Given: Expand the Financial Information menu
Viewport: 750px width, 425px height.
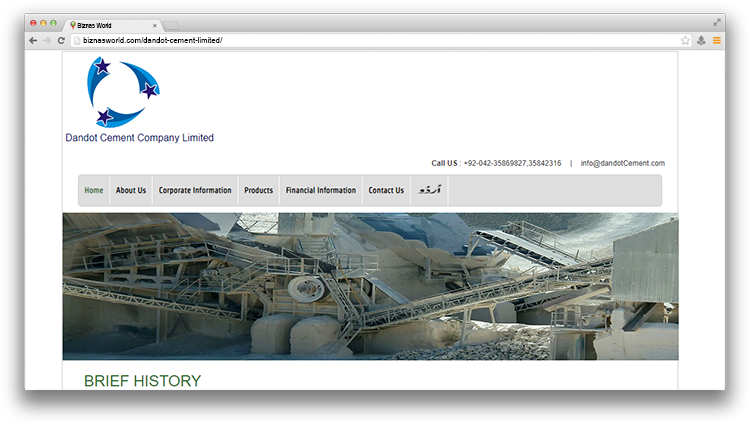Looking at the screenshot, I should (x=320, y=190).
